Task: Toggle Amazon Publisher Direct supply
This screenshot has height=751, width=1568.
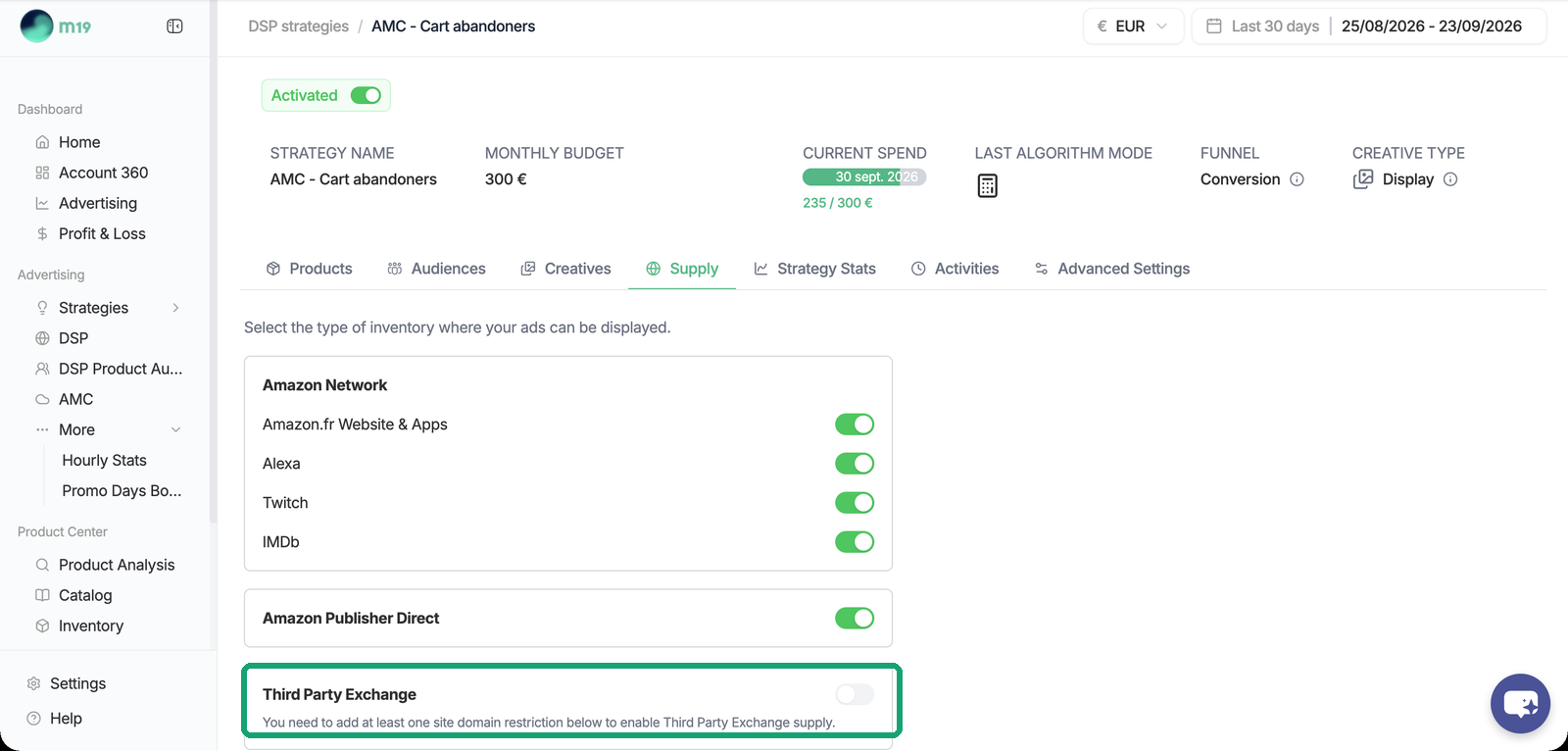Action: coord(855,619)
